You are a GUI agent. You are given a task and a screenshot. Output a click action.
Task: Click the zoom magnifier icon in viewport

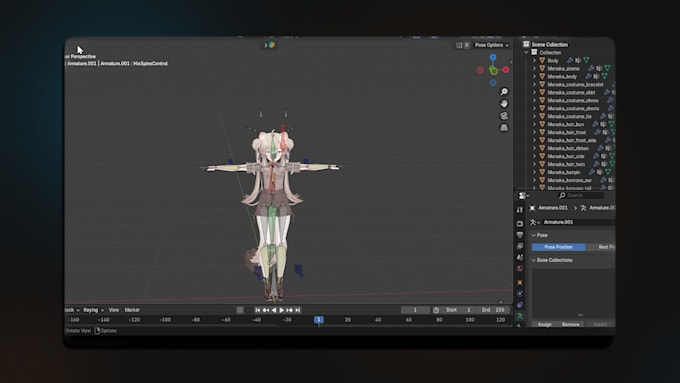[504, 92]
